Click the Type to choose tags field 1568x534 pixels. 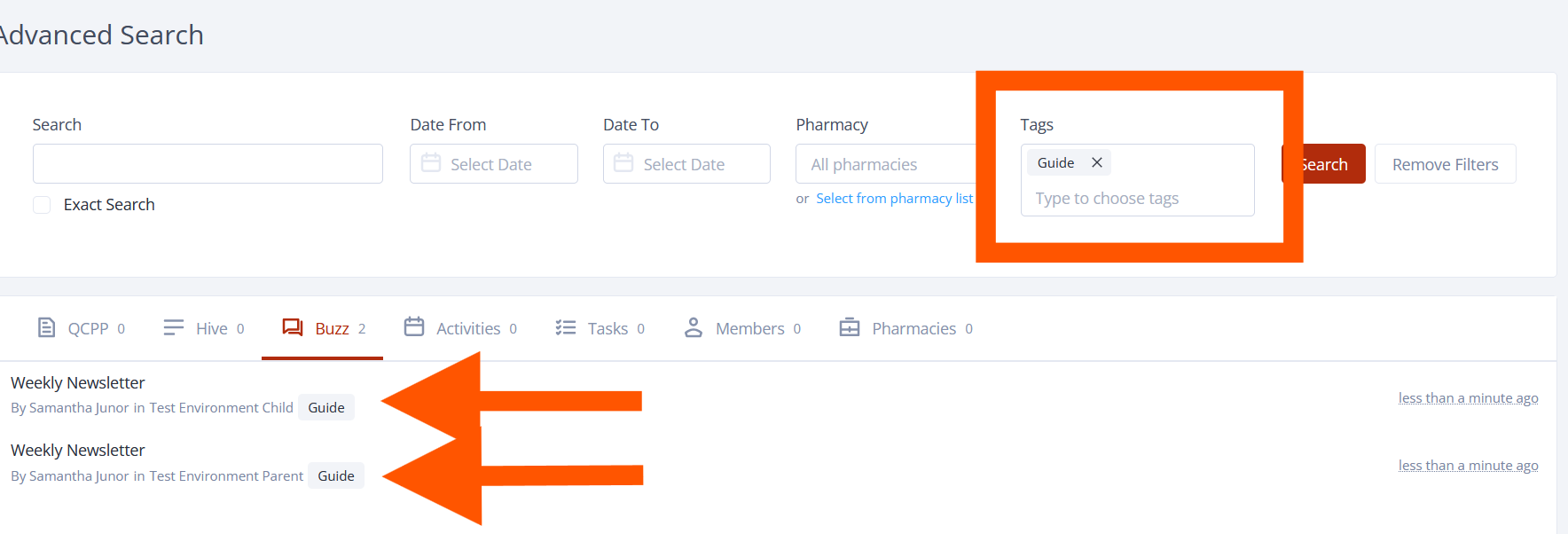pyautogui.click(x=1137, y=199)
